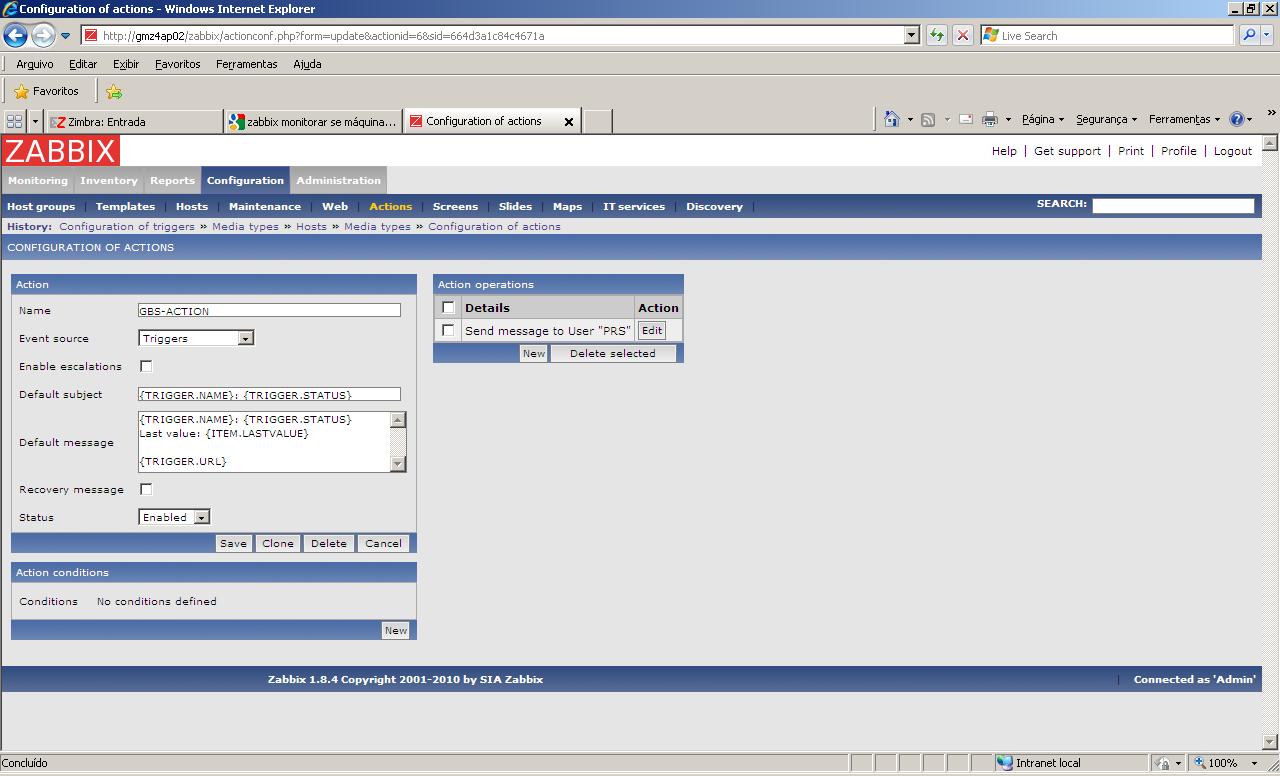Click the Default message text area
1280x776 pixels.
coord(264,442)
